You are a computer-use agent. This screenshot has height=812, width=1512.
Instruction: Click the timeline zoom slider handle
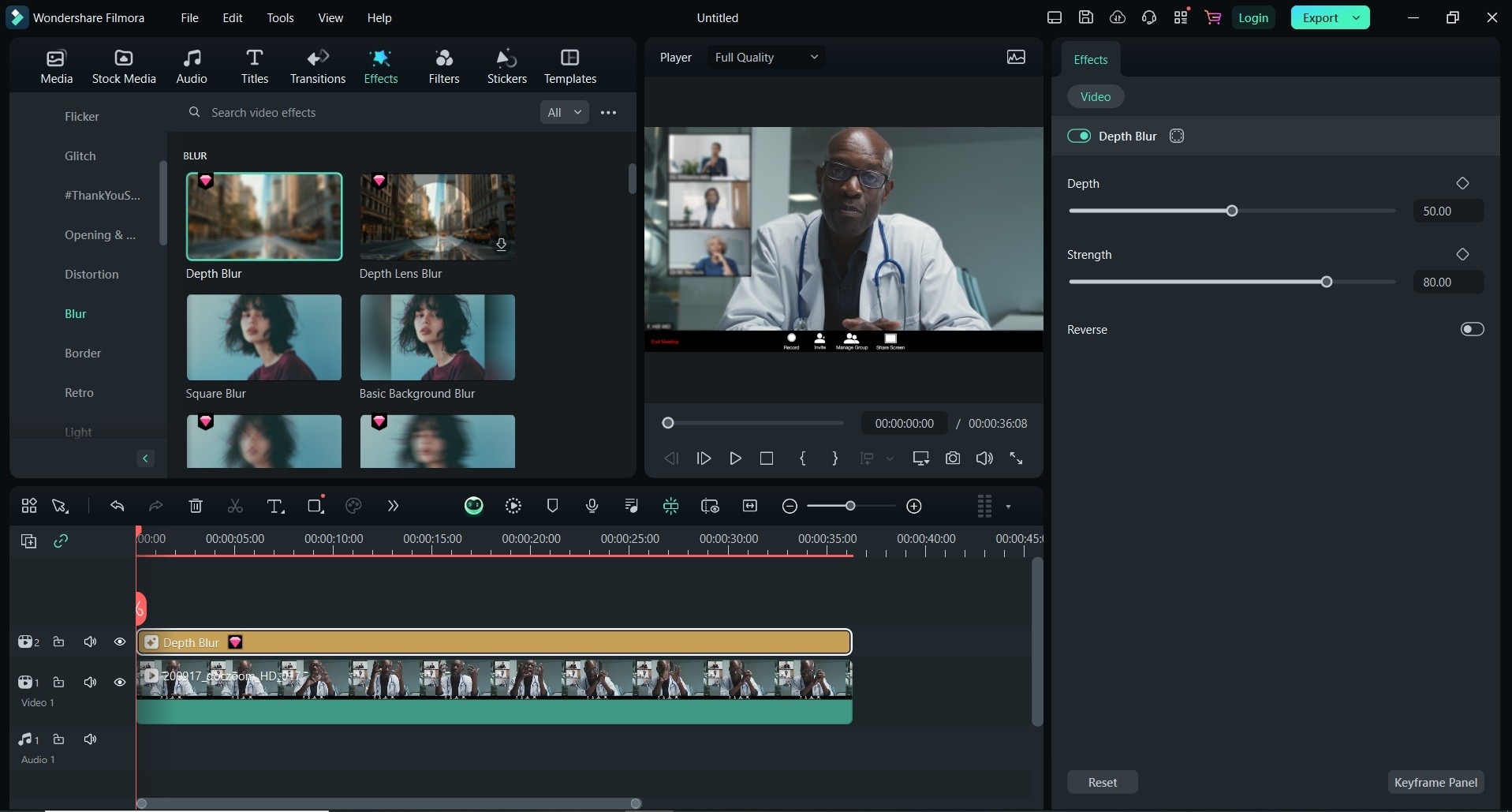click(x=850, y=506)
